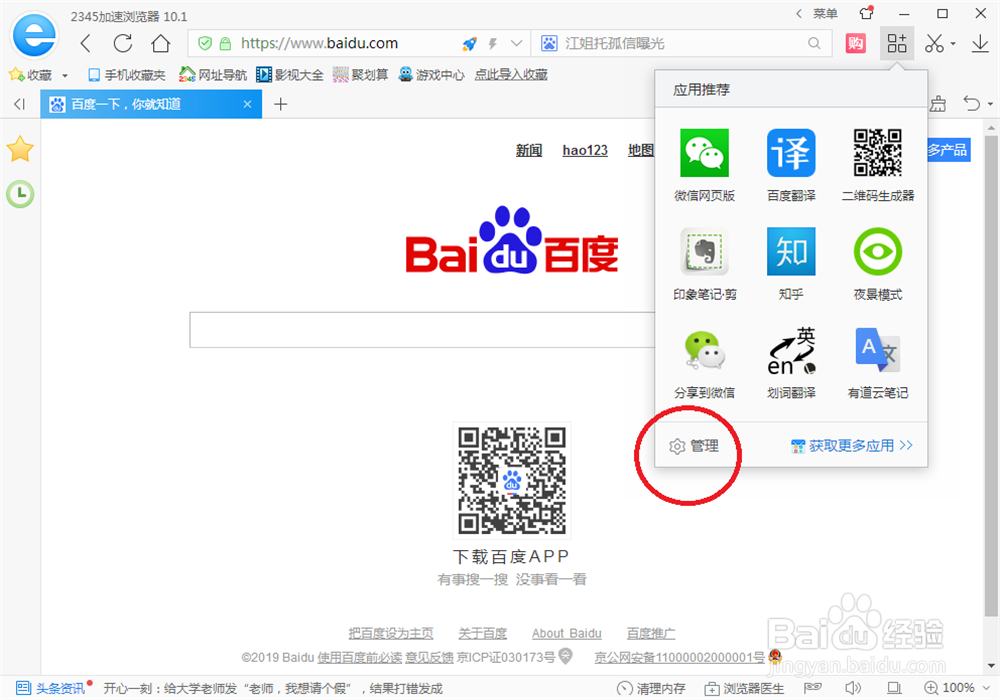Open 浏览器医生 in status bar
This screenshot has width=1000, height=700.
[744, 688]
